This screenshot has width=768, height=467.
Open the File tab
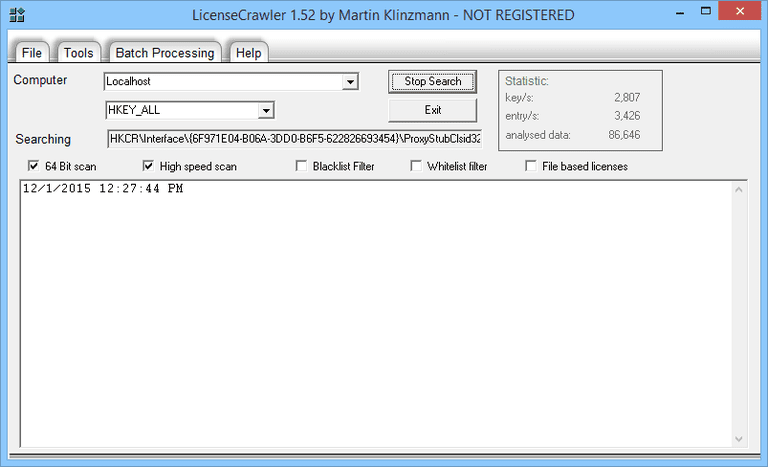(x=32, y=52)
